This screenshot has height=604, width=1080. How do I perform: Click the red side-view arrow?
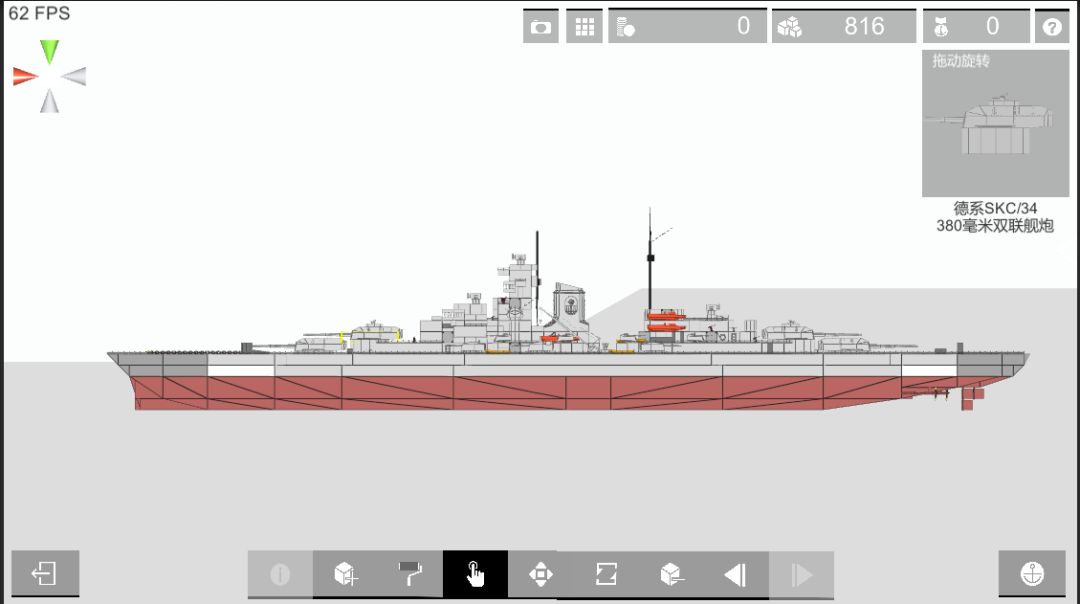pyautogui.click(x=25, y=76)
